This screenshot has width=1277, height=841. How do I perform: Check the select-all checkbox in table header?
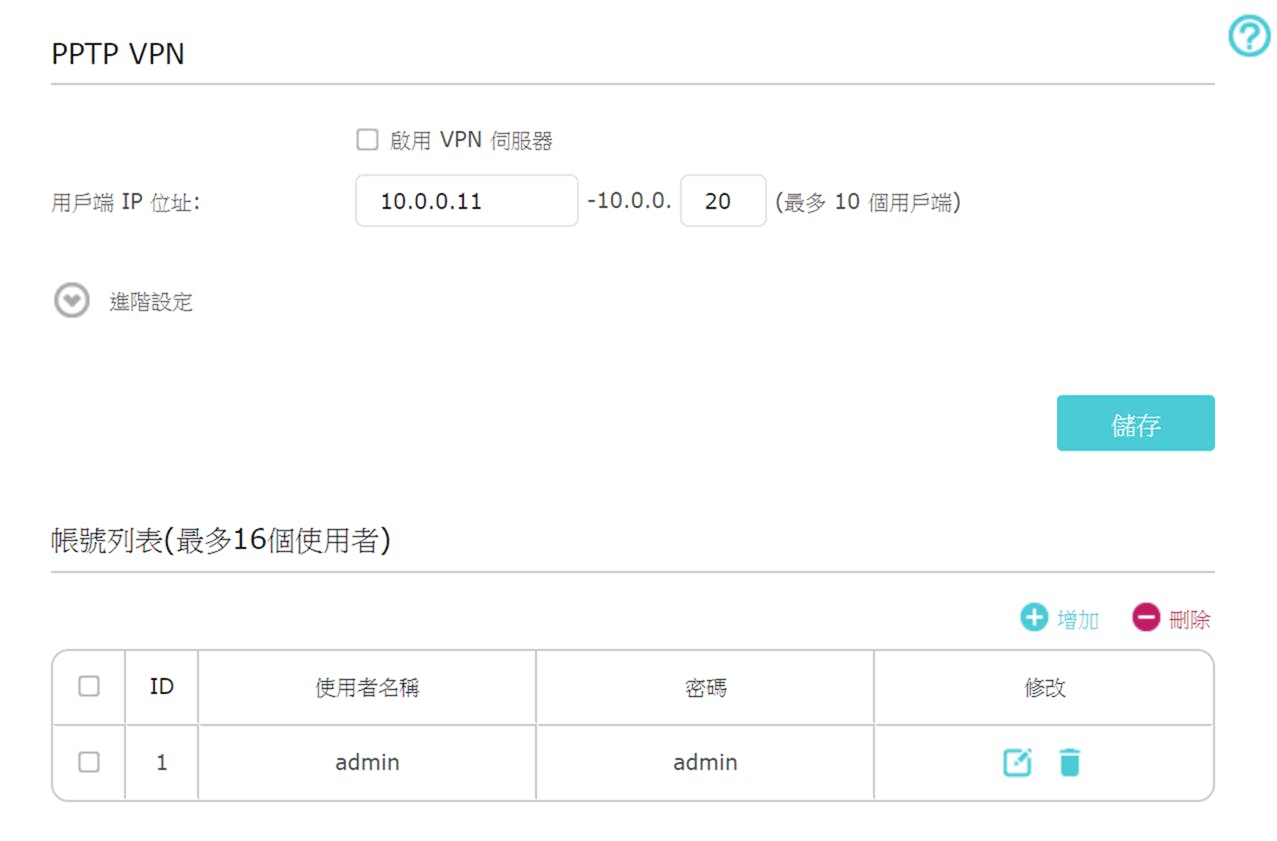click(88, 687)
